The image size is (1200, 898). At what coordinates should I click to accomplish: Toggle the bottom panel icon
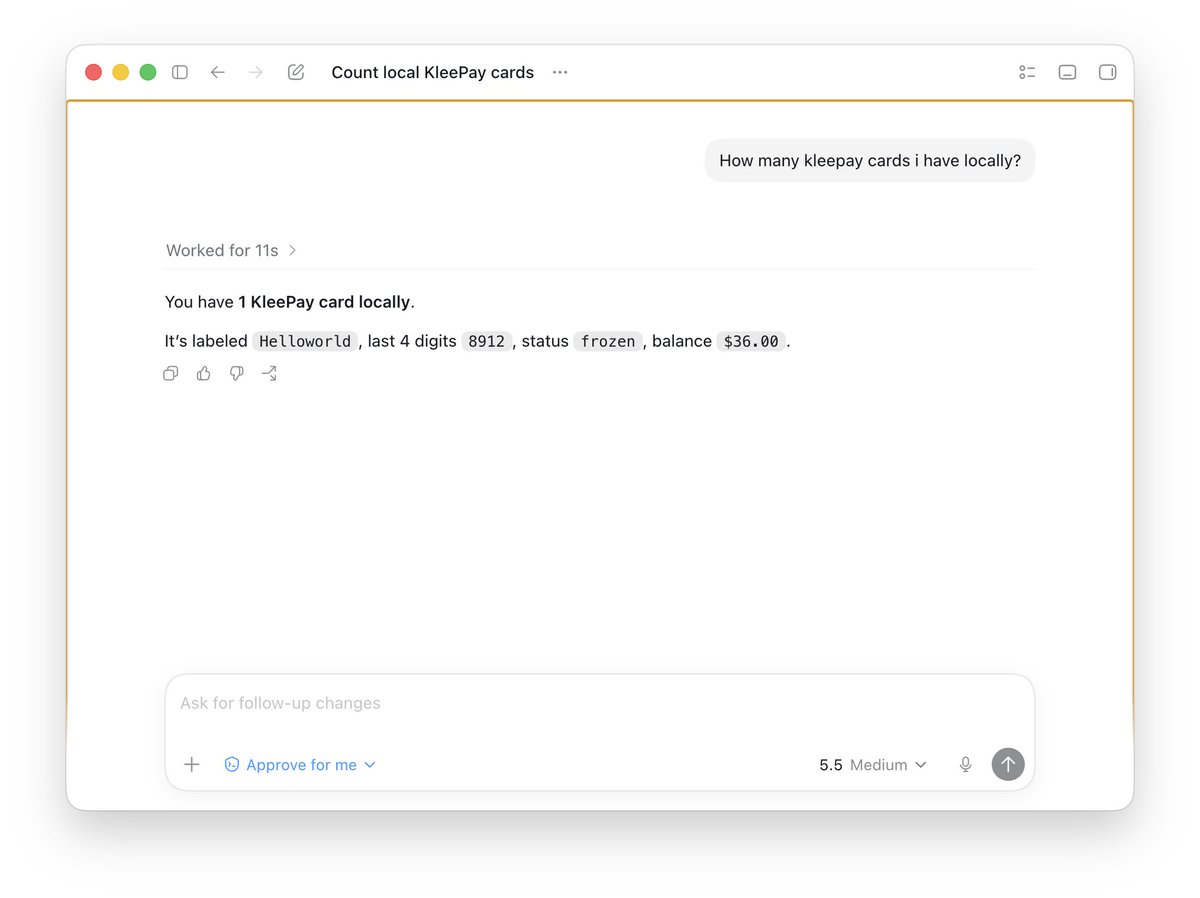click(1067, 72)
